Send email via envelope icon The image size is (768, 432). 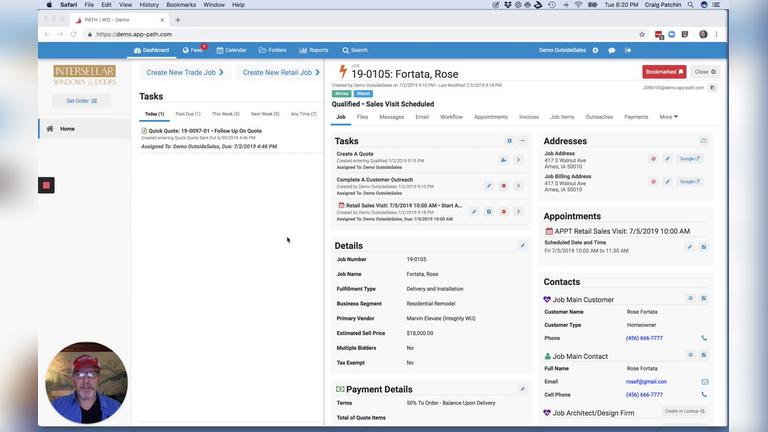tap(704, 382)
